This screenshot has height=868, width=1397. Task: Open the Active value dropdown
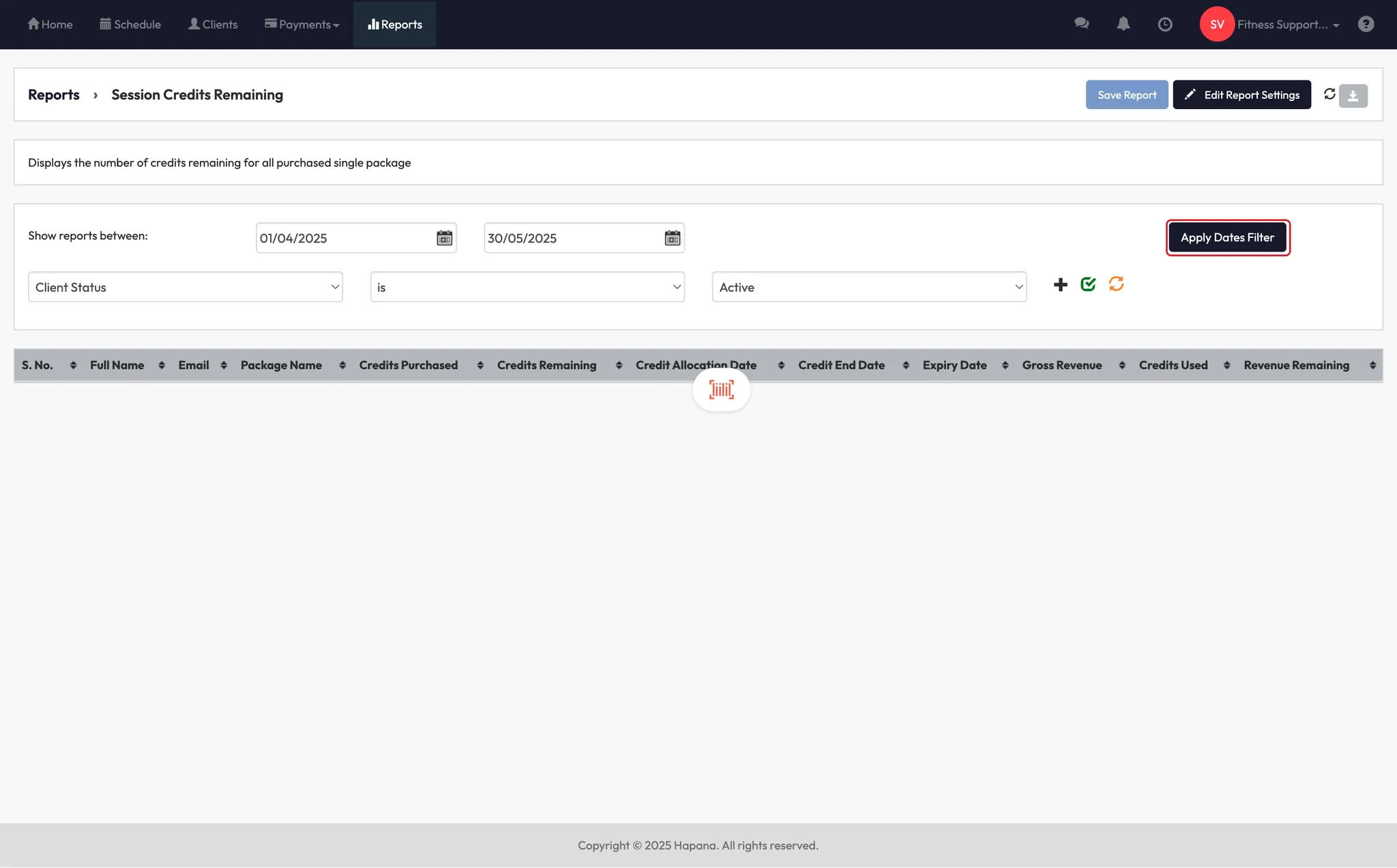coord(868,287)
